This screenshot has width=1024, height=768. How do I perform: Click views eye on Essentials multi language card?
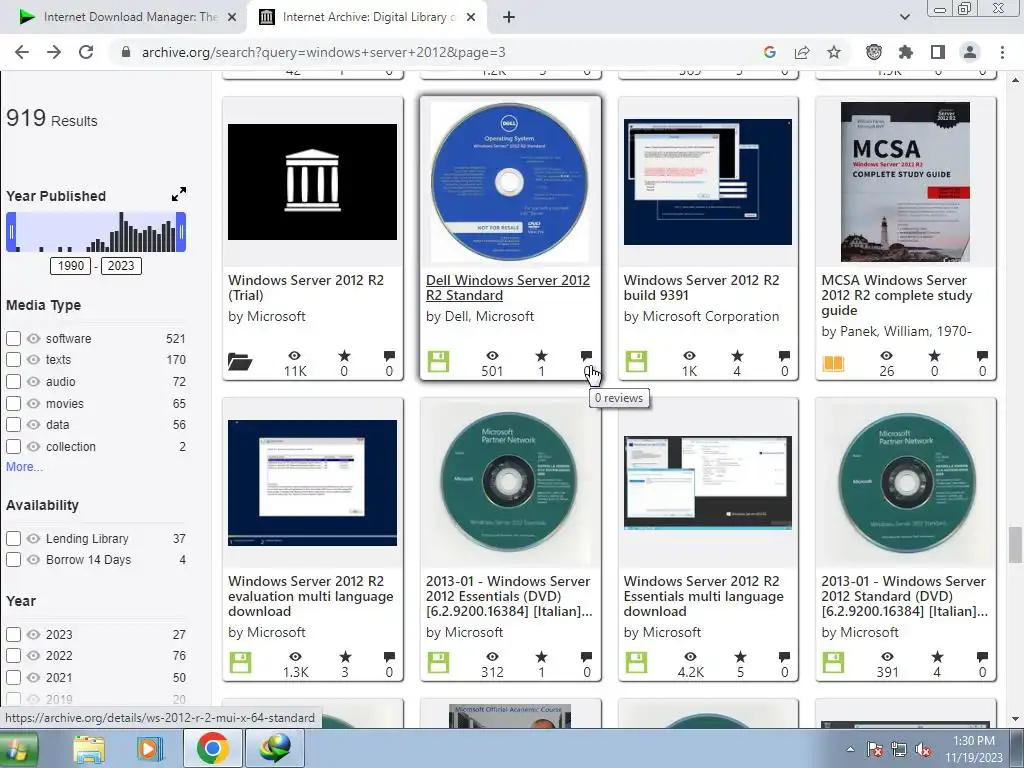point(690,657)
